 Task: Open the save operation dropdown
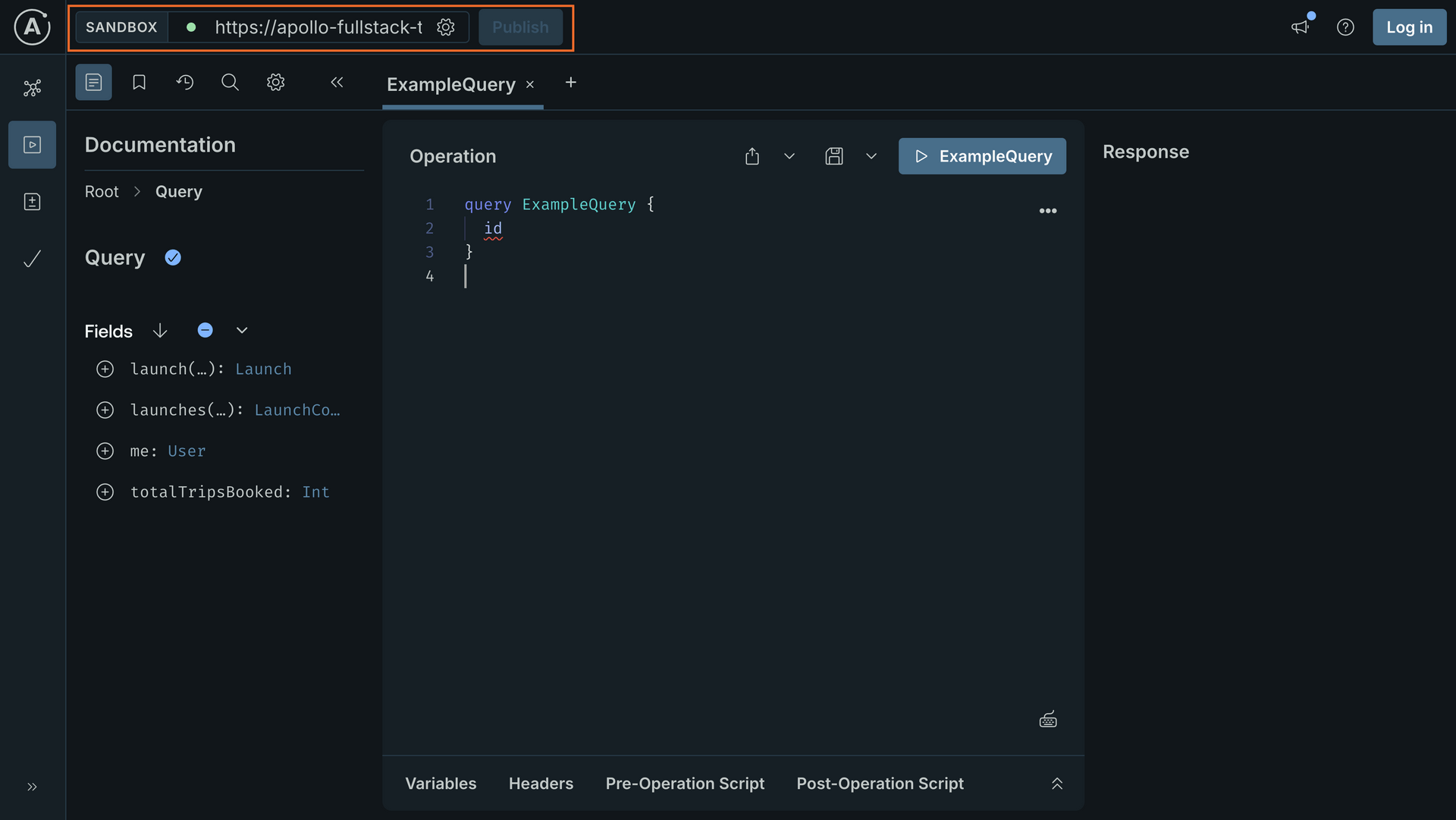pos(871,156)
